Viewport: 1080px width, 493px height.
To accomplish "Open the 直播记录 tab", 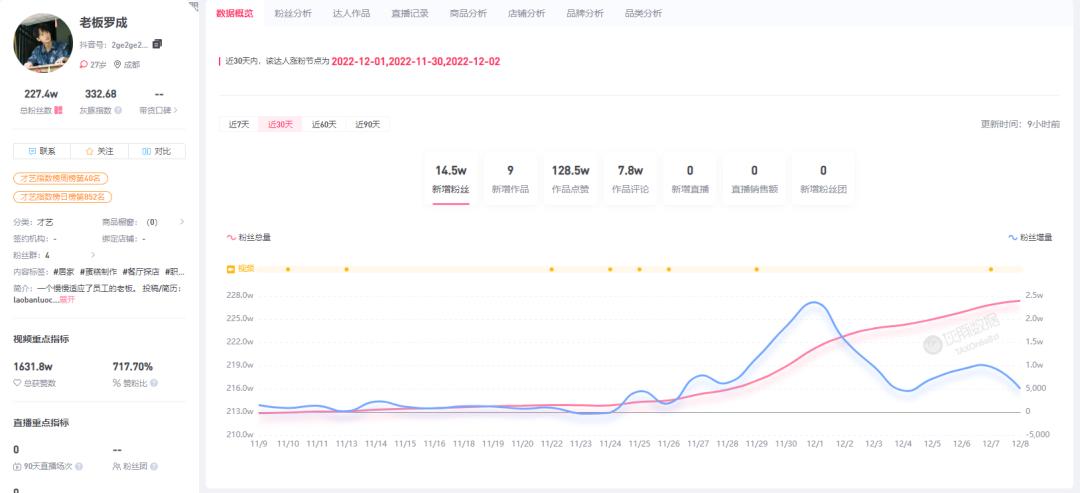I will (x=409, y=13).
